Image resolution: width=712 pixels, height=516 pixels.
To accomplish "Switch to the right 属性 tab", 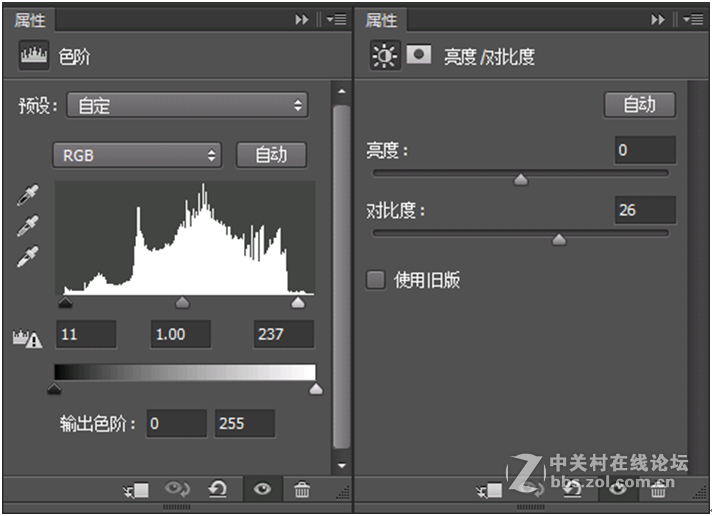I will pos(381,20).
